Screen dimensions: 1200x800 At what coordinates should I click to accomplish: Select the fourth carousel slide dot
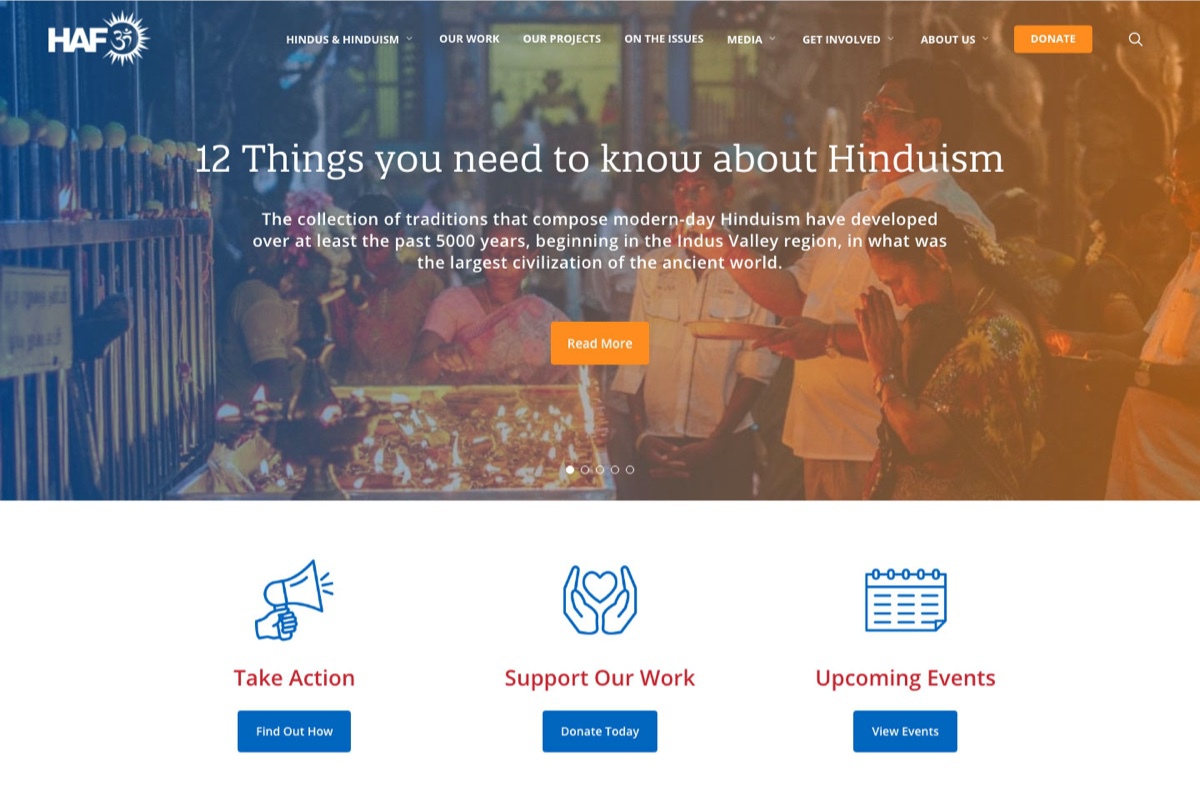615,469
